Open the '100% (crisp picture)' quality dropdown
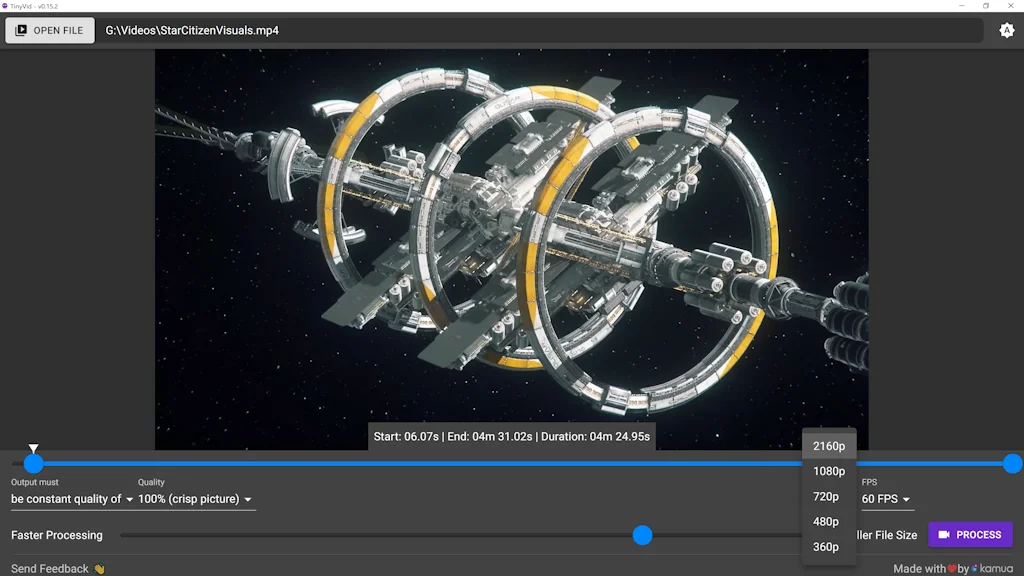 192,498
